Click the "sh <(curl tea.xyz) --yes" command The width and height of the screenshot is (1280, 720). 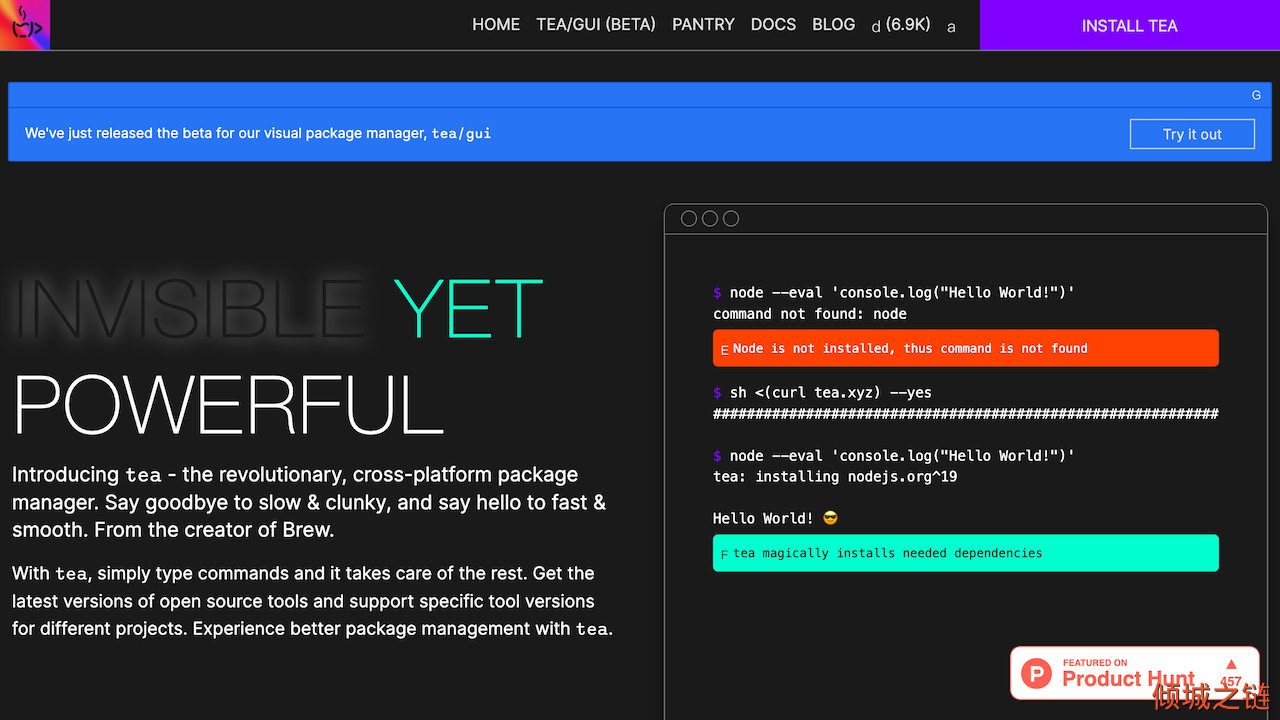click(831, 393)
